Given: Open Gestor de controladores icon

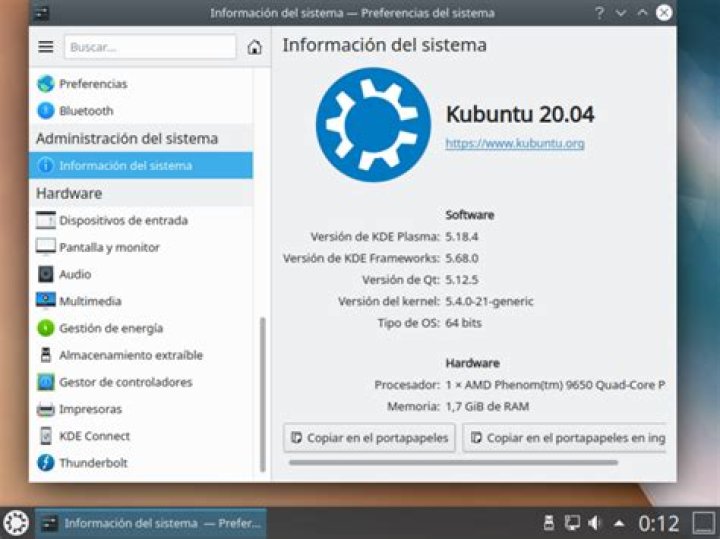Looking at the screenshot, I should pyautogui.click(x=45, y=382).
